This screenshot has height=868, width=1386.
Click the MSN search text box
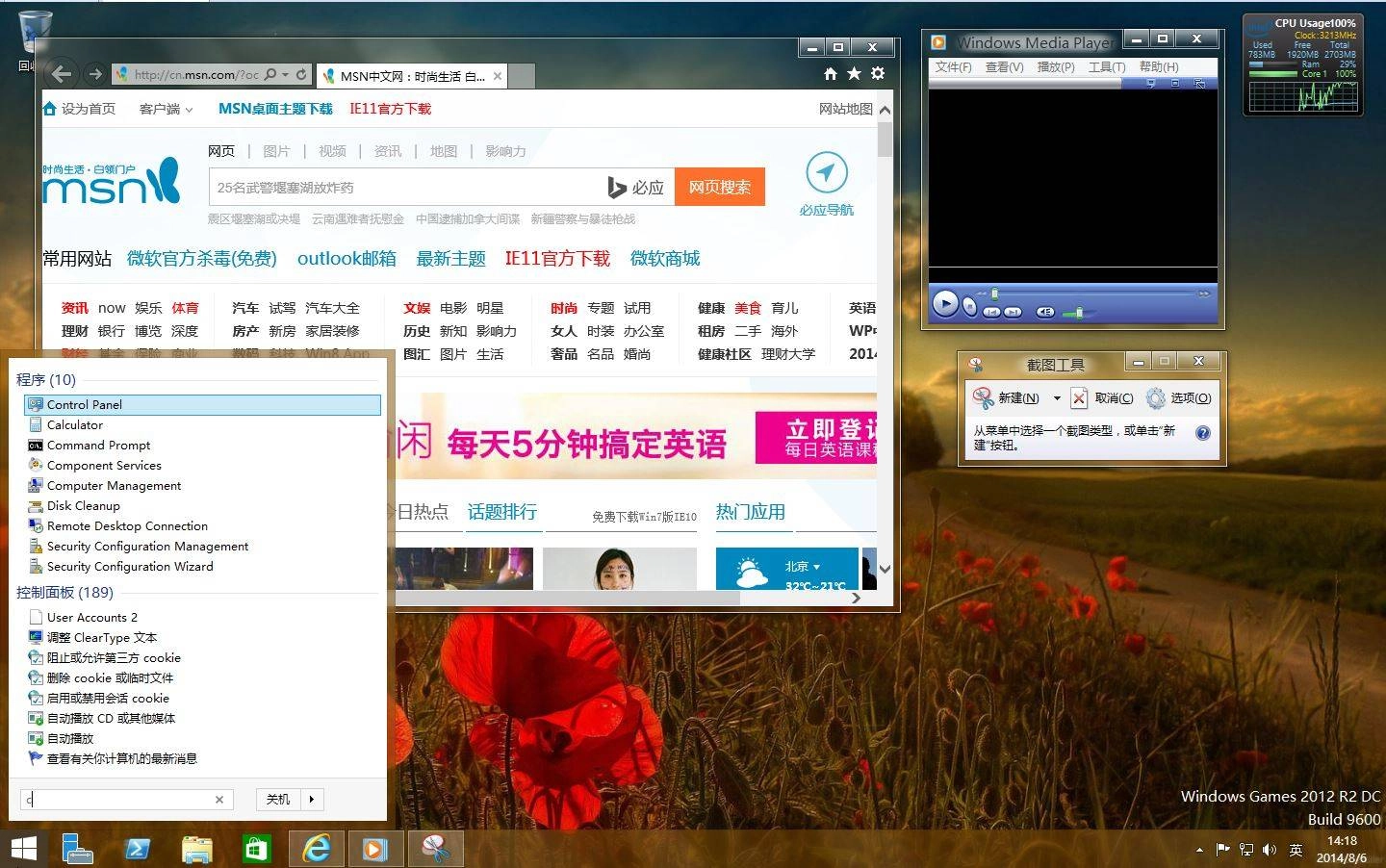(405, 188)
